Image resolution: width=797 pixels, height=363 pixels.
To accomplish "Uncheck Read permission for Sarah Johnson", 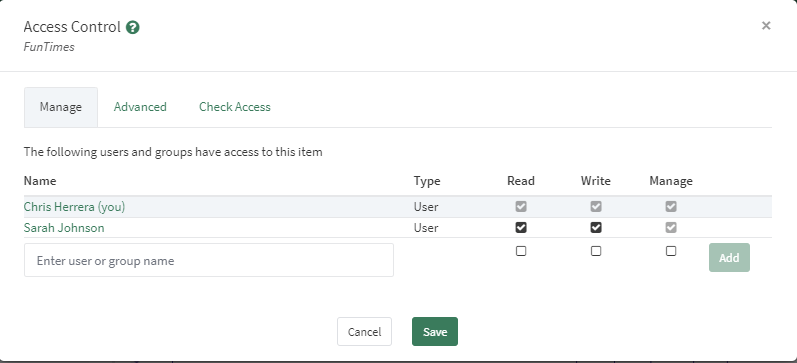I will coord(521,228).
